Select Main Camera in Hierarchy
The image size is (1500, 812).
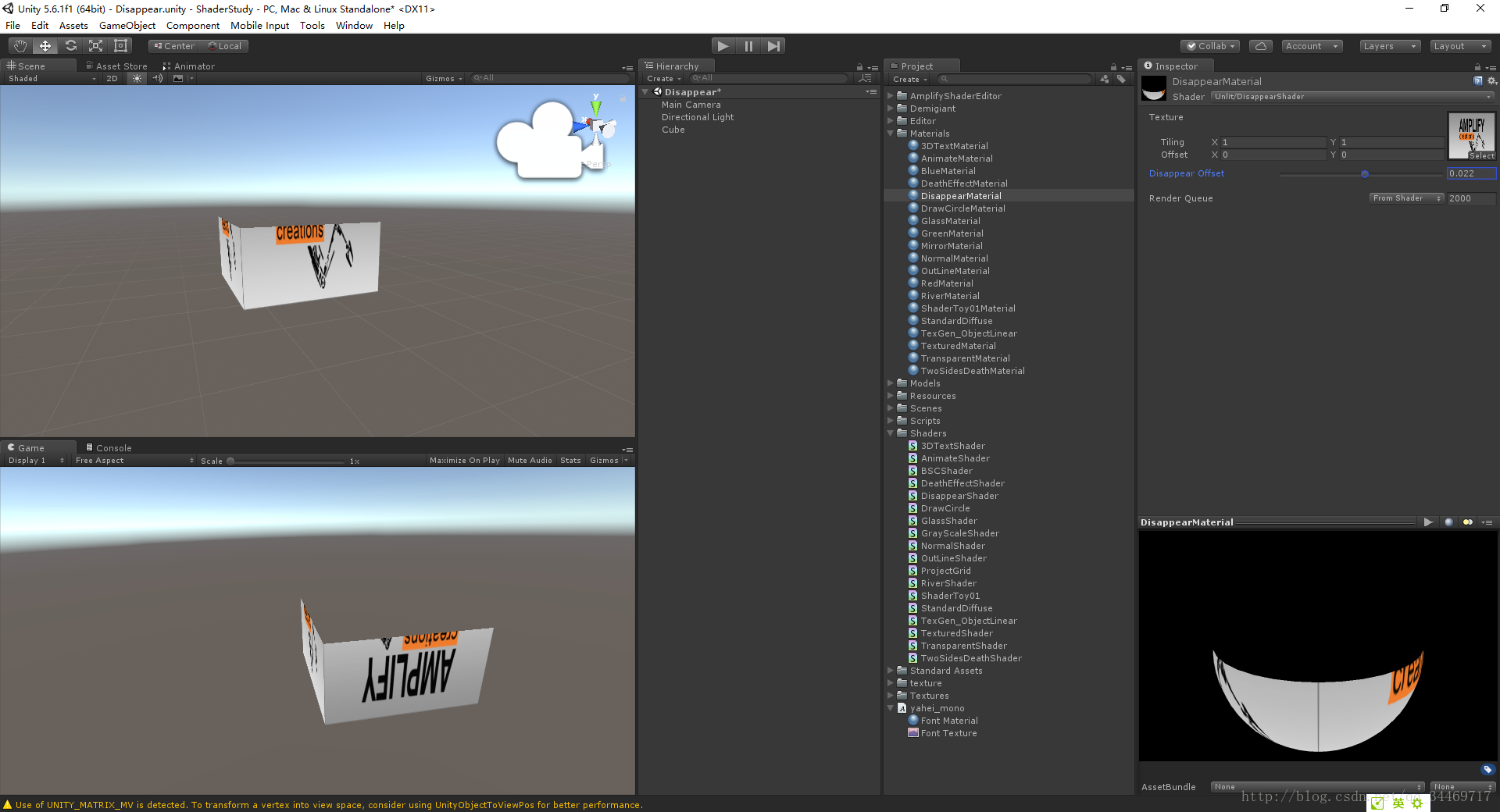click(691, 105)
